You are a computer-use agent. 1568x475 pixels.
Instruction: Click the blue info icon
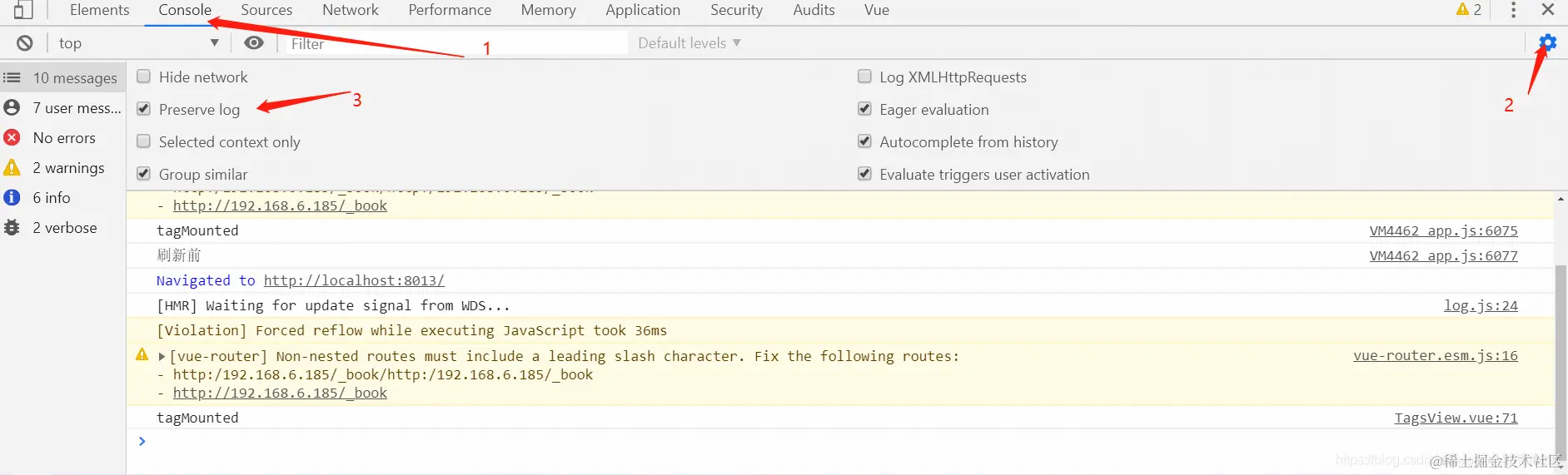(x=12, y=197)
